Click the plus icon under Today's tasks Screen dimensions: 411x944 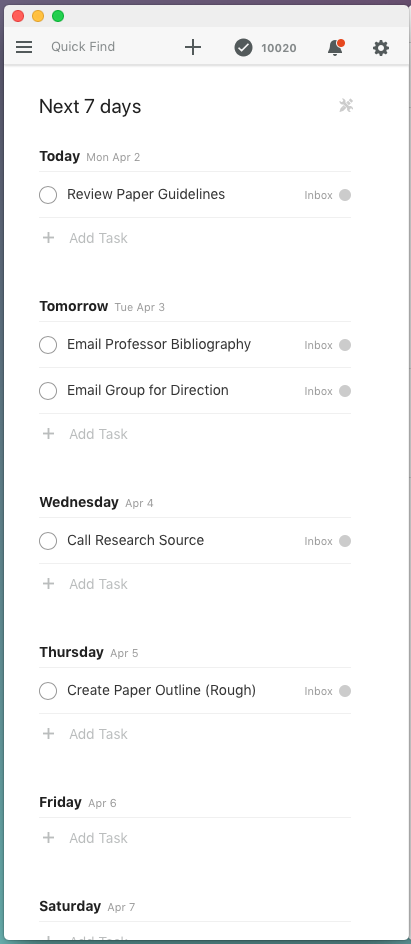49,238
